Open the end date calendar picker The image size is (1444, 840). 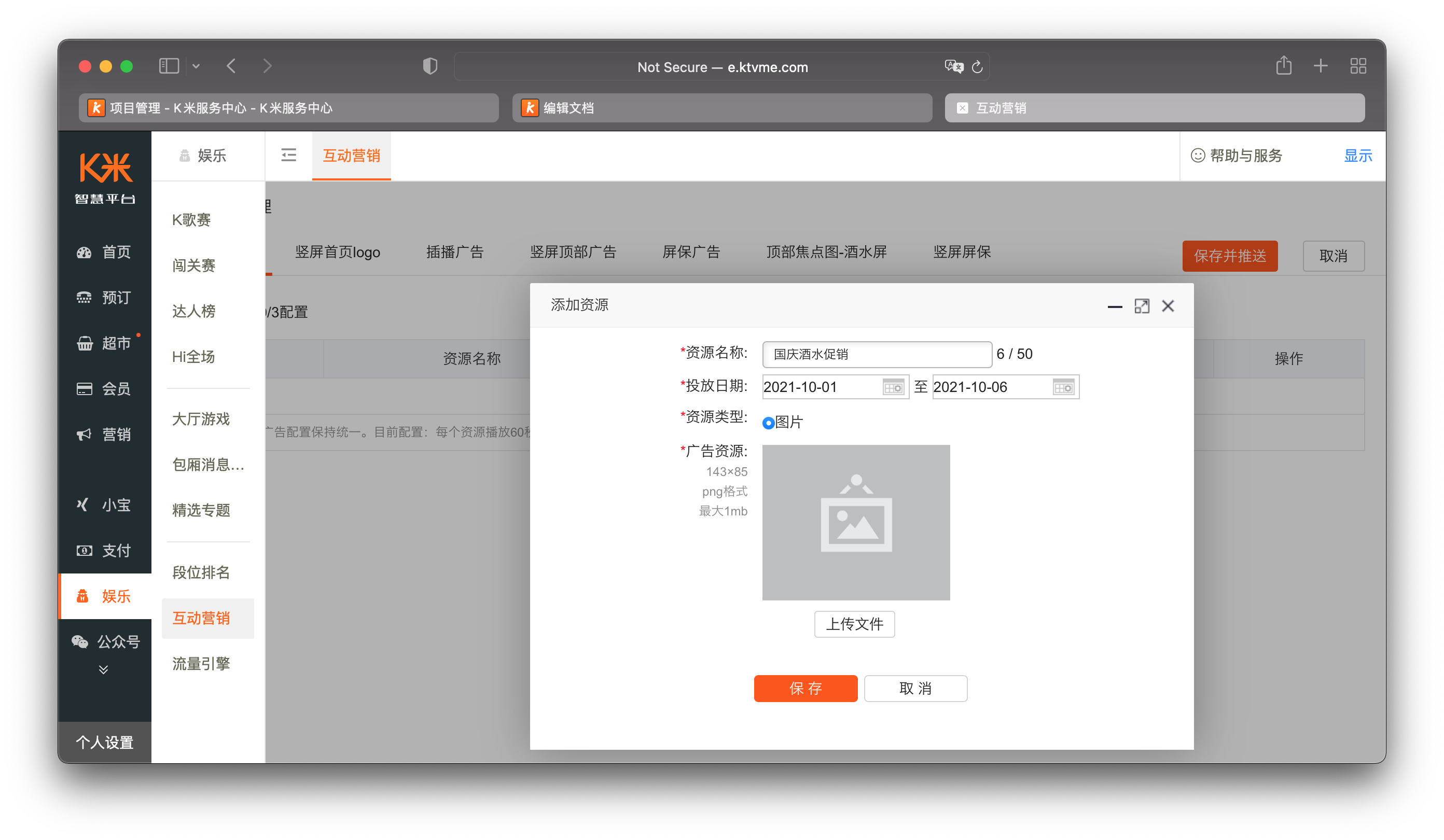click(x=1063, y=388)
